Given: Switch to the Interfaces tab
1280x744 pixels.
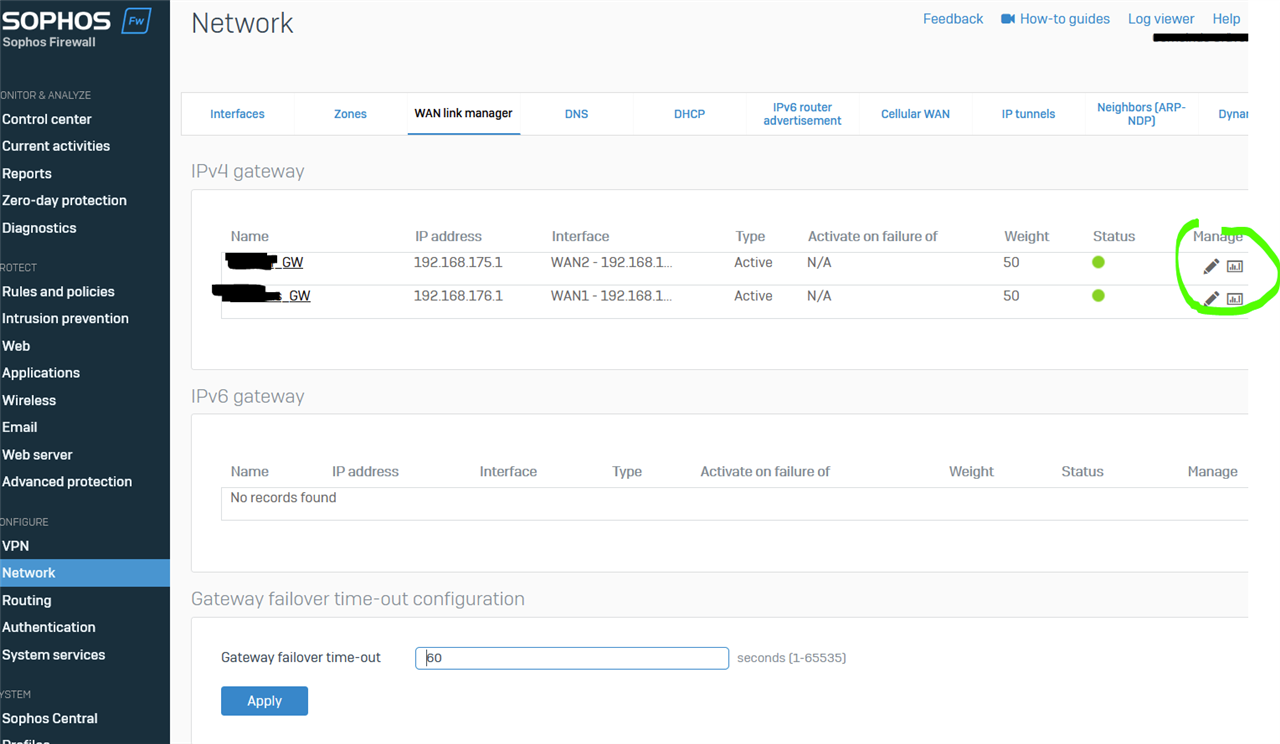Looking at the screenshot, I should click(237, 114).
